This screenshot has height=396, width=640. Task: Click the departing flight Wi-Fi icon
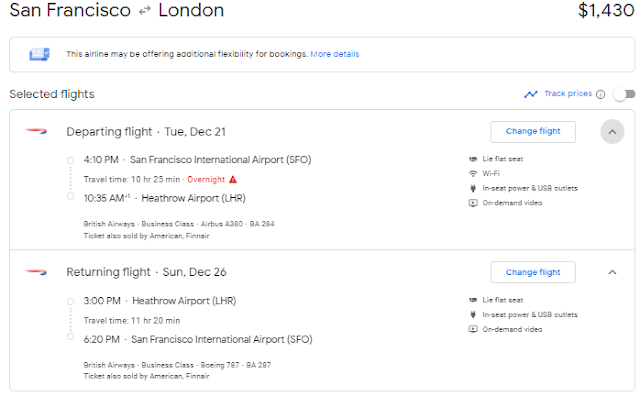tap(473, 174)
